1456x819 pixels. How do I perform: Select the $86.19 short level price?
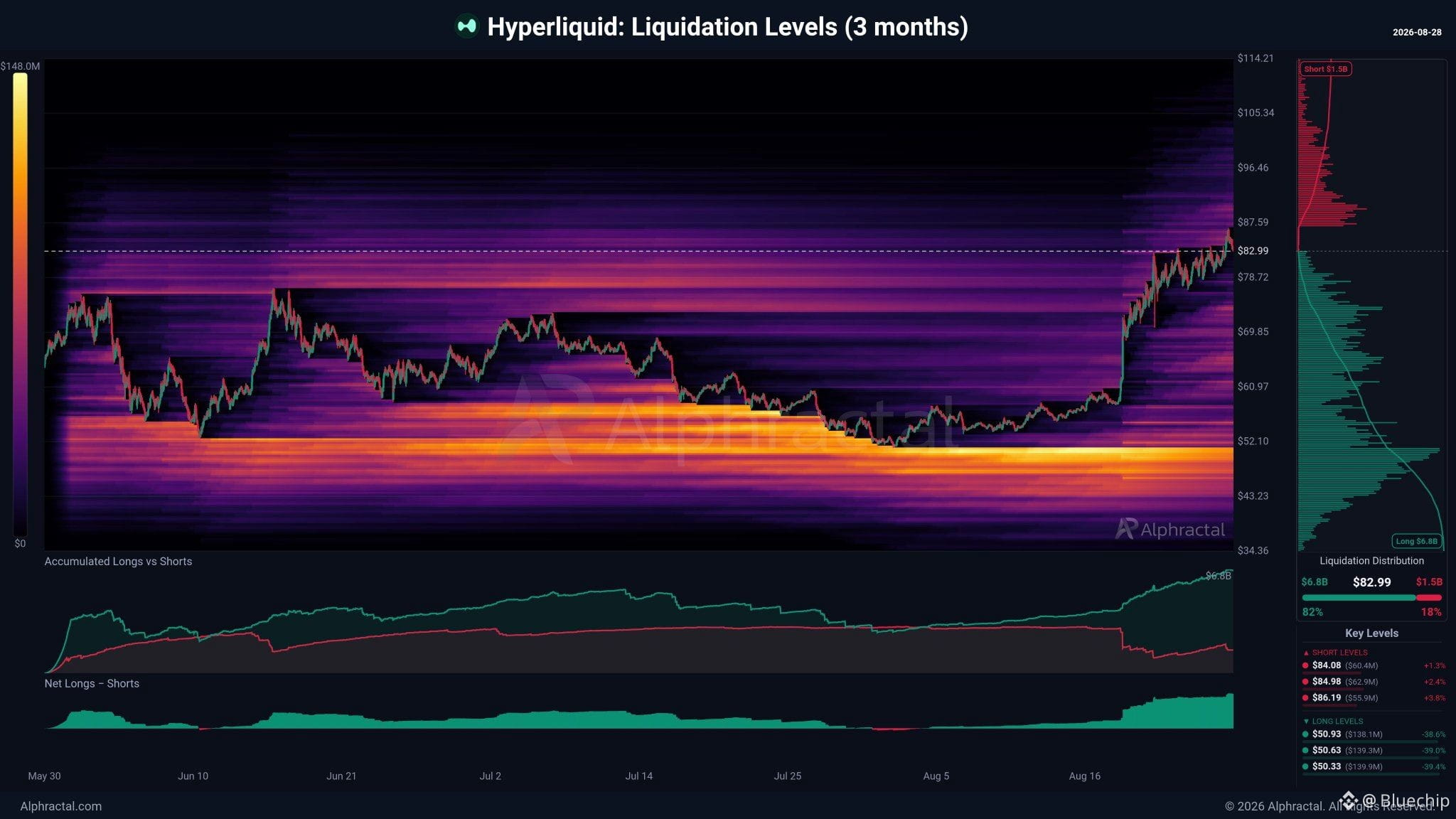(x=1327, y=698)
